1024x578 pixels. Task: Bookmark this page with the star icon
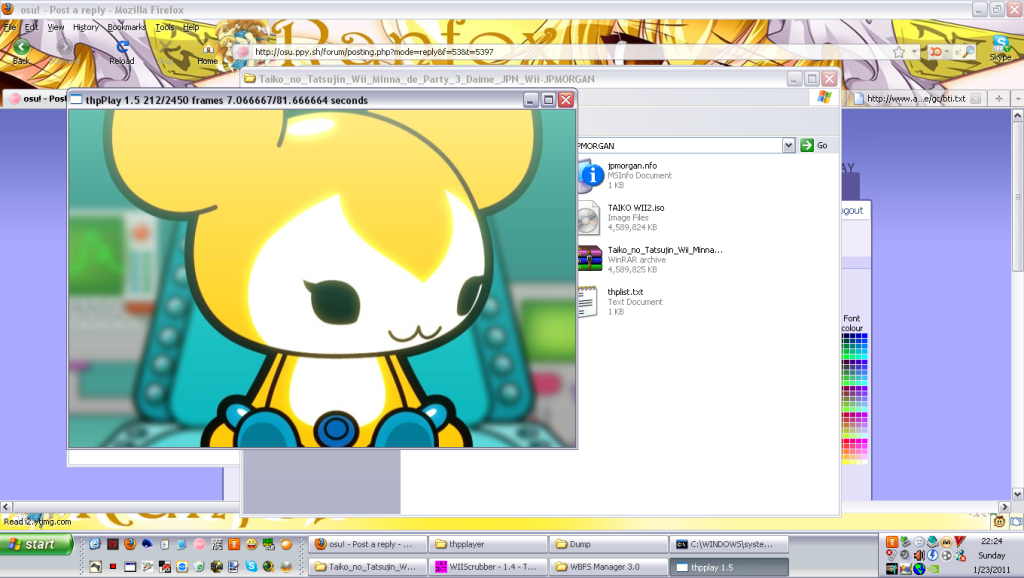coord(899,52)
